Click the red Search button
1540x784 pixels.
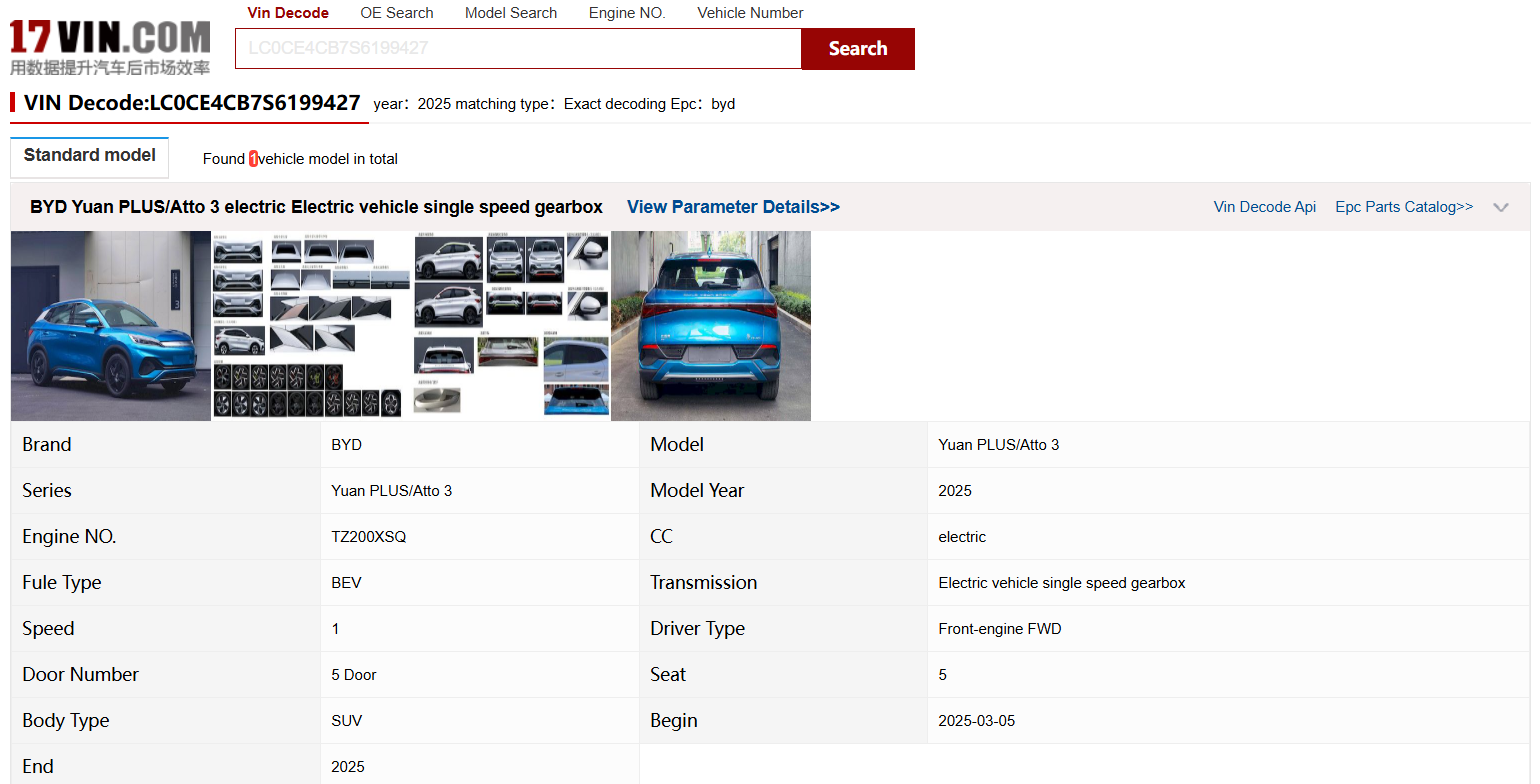tap(857, 49)
